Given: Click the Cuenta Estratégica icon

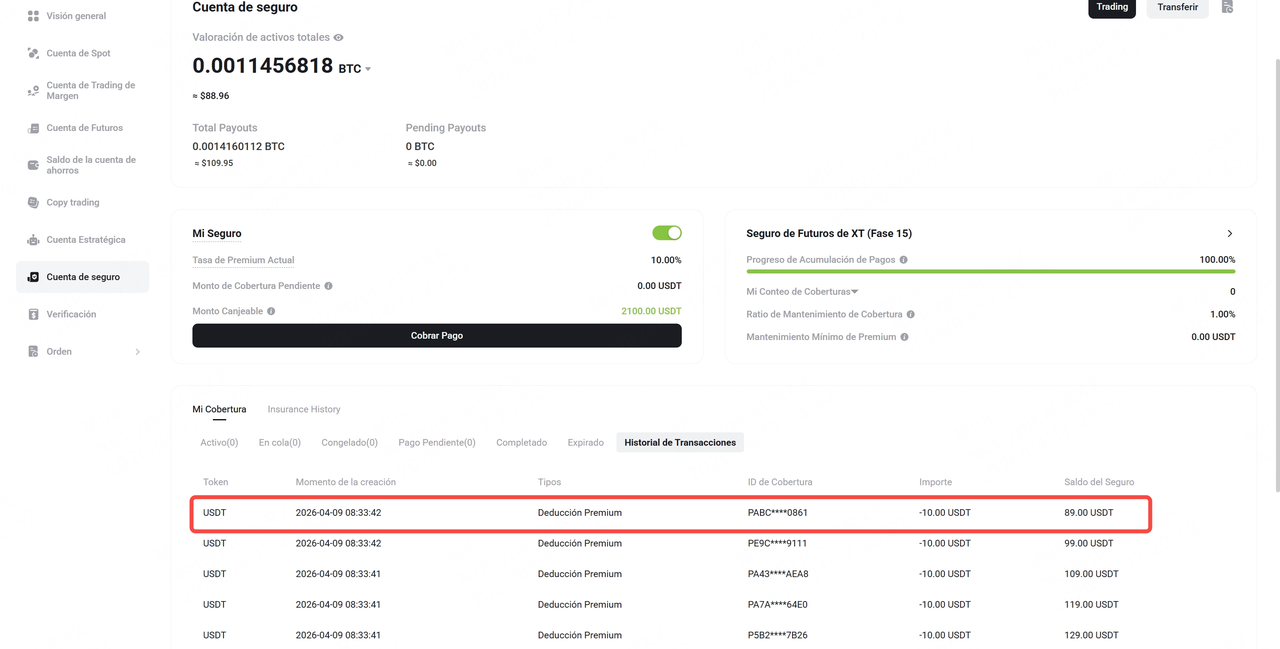Looking at the screenshot, I should tap(33, 240).
